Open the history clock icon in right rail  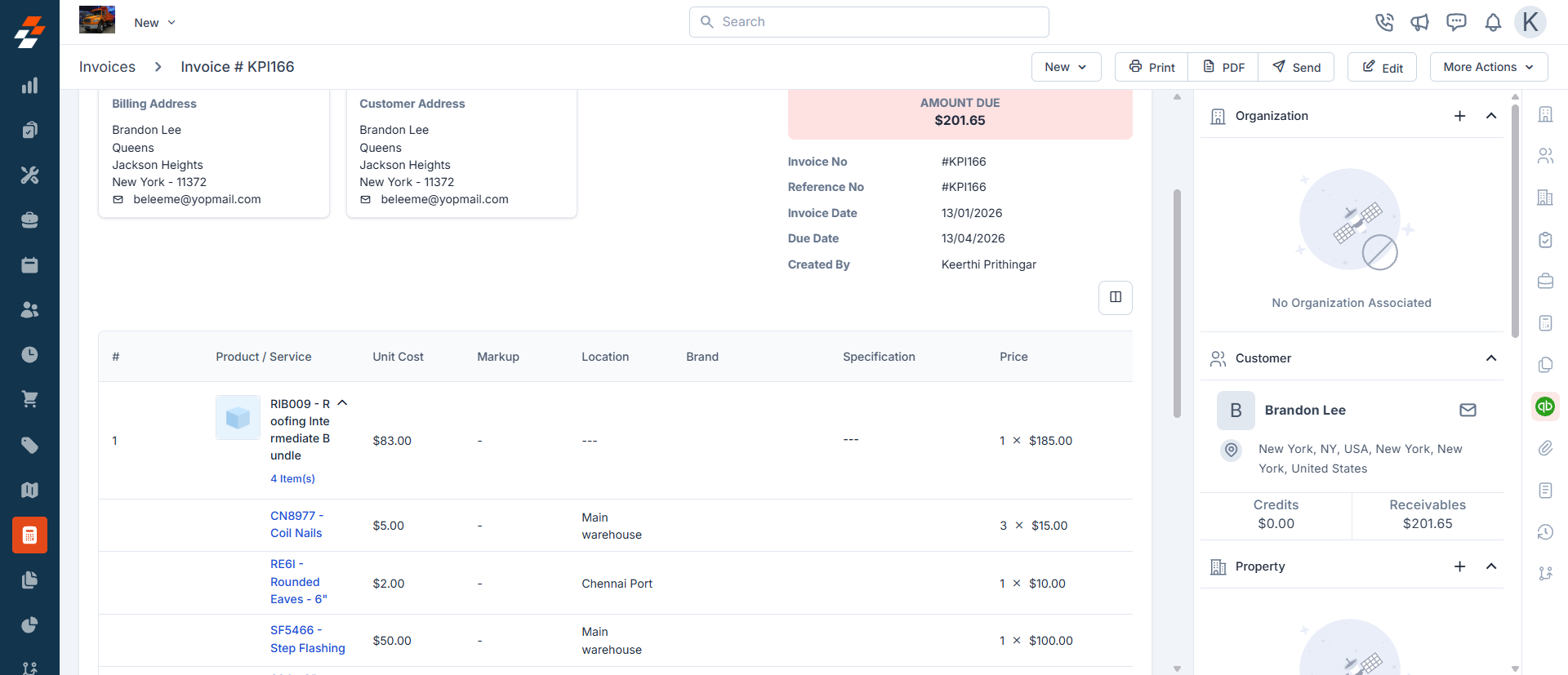[x=1545, y=532]
